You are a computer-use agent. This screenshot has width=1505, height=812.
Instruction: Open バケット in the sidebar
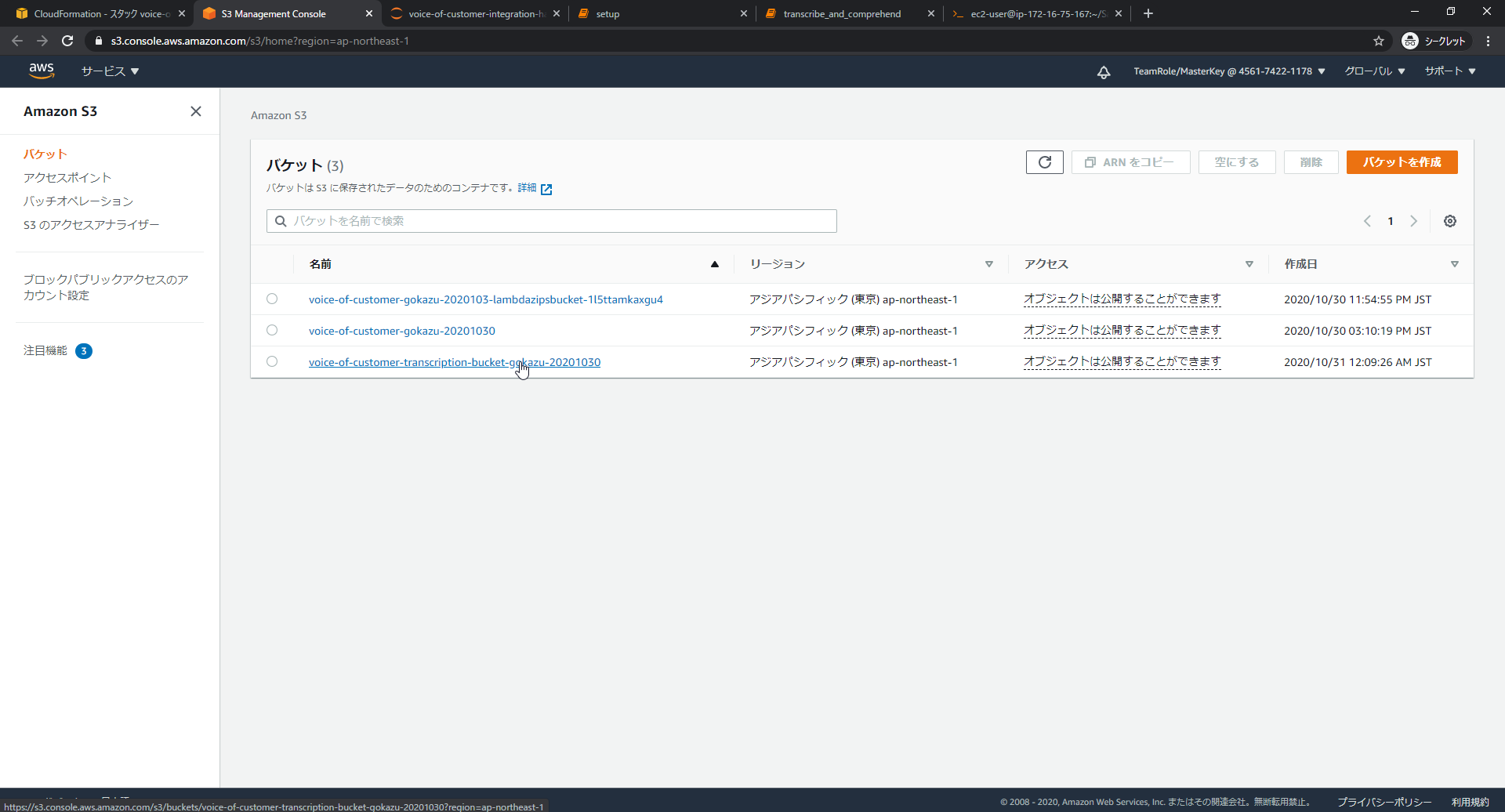pos(45,154)
